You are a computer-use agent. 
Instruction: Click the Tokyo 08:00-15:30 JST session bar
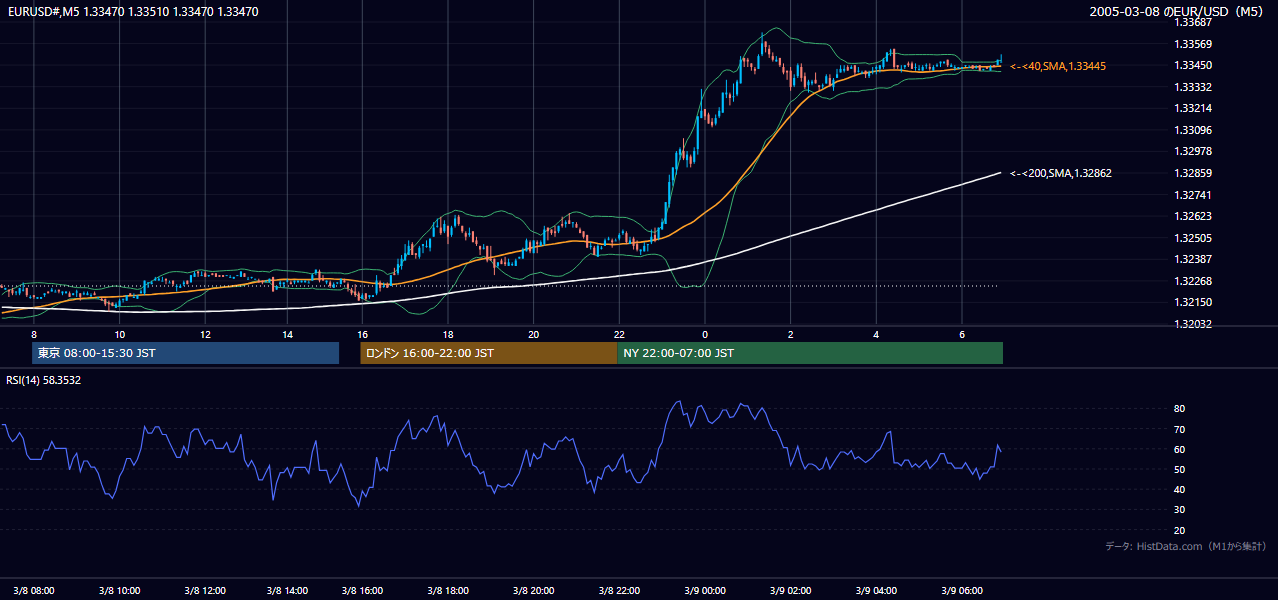pyautogui.click(x=185, y=353)
